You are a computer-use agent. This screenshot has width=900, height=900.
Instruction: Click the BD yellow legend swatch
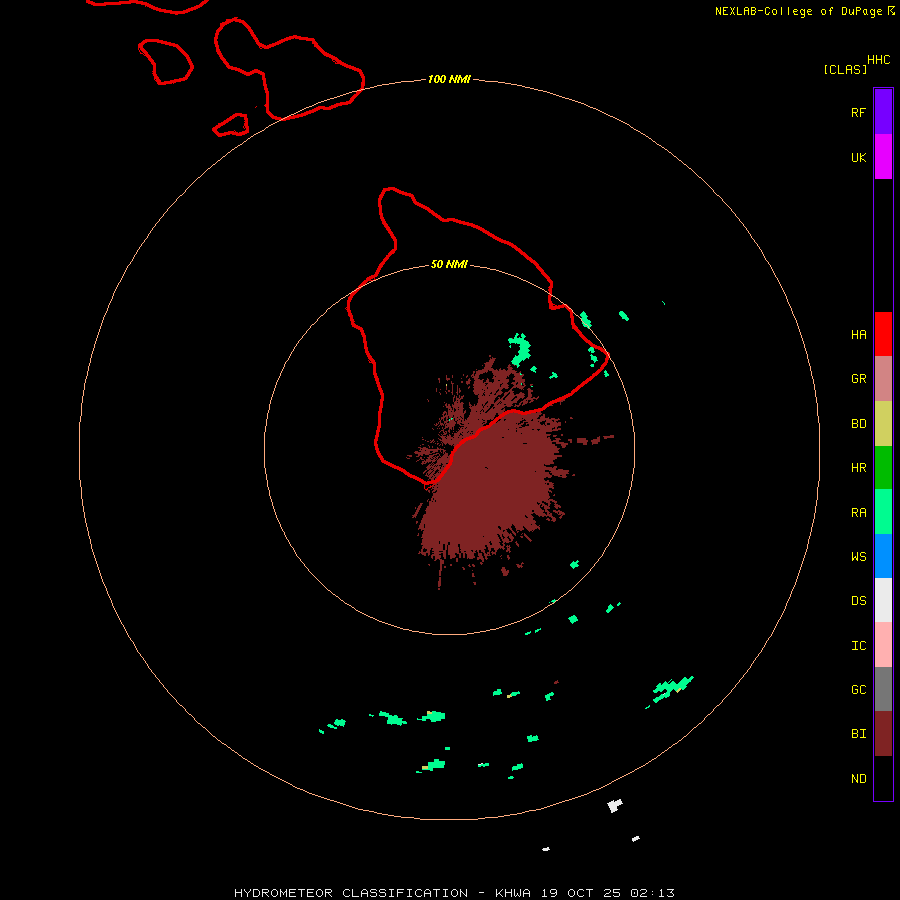point(883,424)
